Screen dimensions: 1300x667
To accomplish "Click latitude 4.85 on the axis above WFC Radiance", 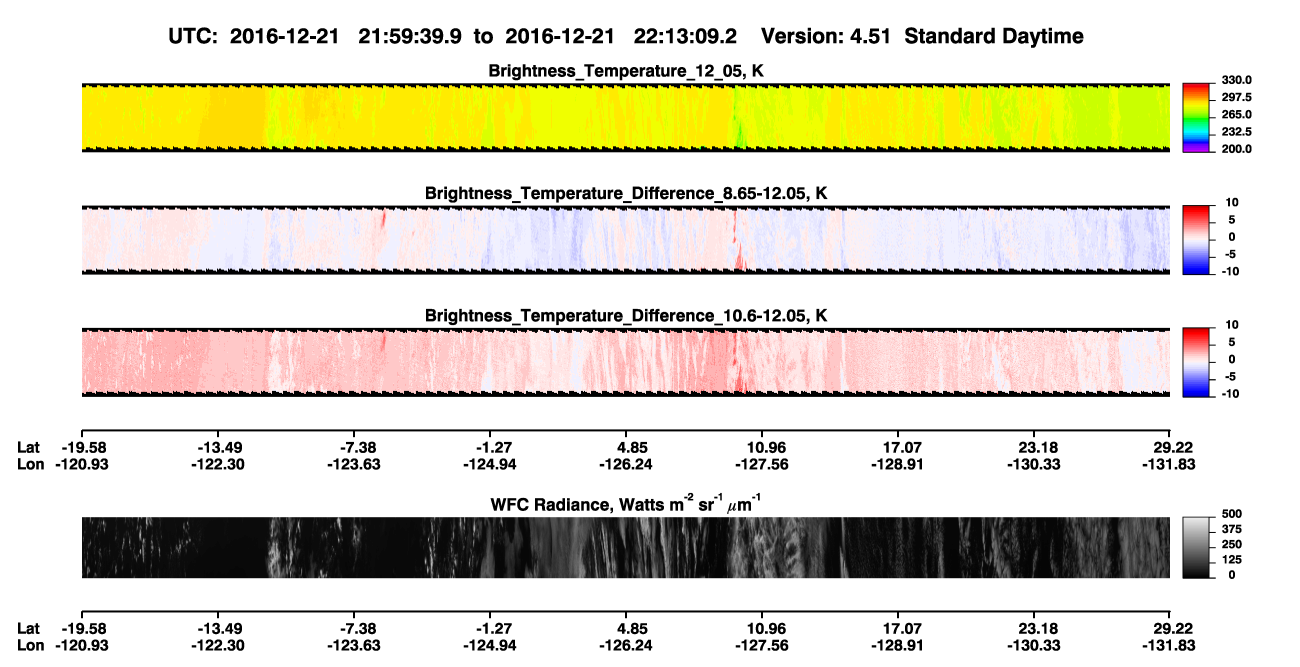I will [625, 447].
